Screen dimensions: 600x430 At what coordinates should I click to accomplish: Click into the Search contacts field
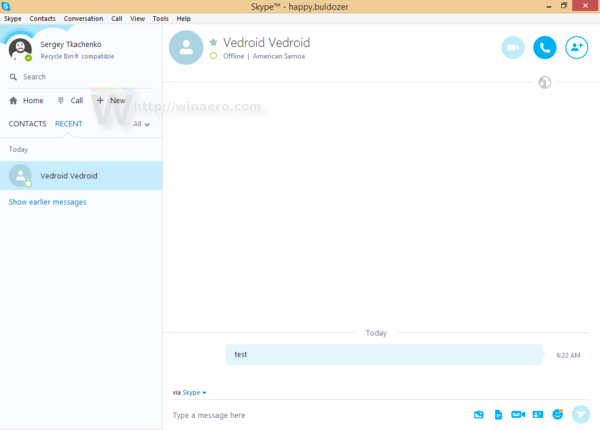click(x=81, y=77)
